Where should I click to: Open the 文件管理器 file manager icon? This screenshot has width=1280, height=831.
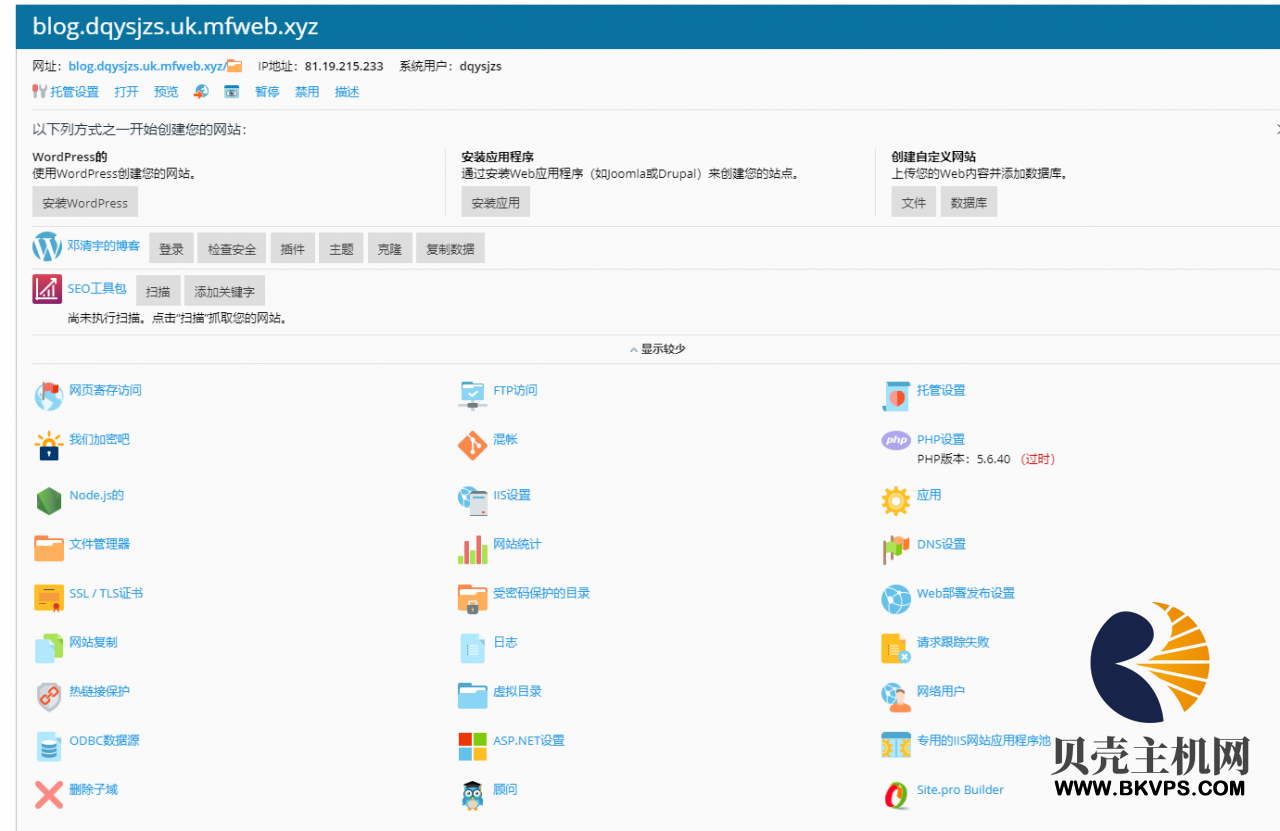pos(49,547)
